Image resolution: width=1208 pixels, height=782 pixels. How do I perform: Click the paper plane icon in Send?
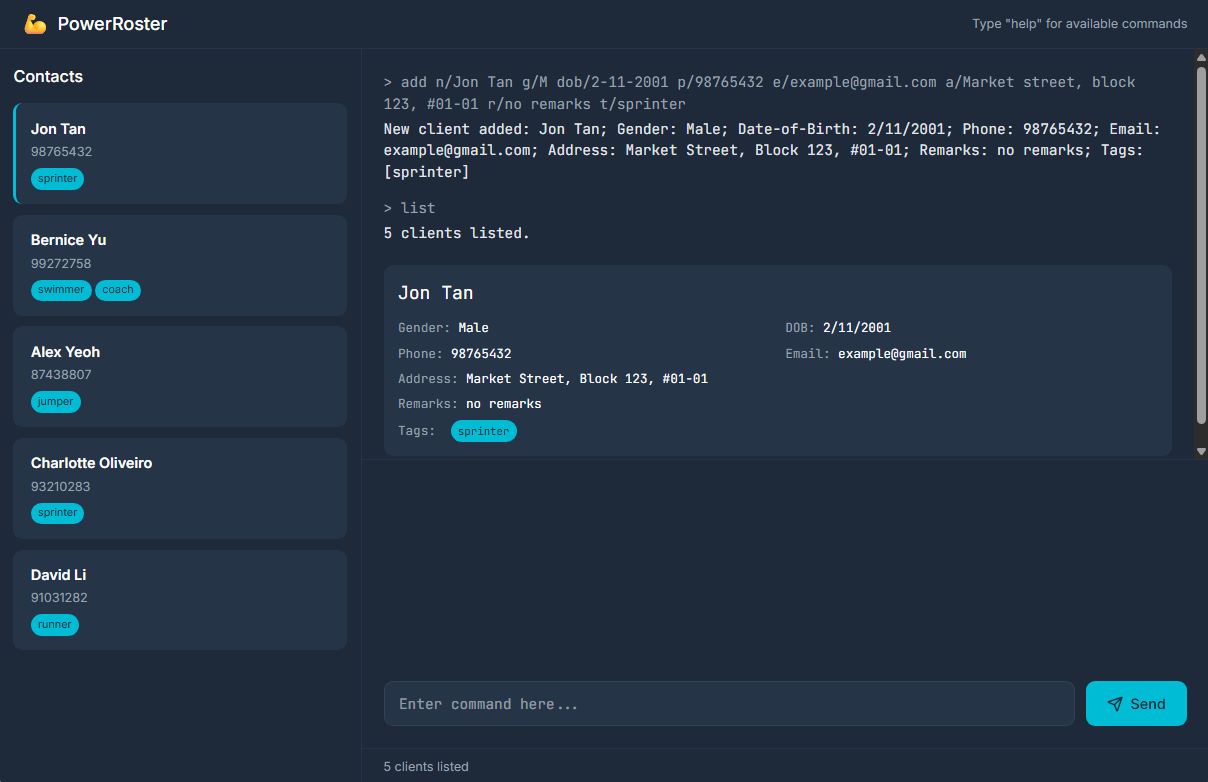[x=1115, y=704]
